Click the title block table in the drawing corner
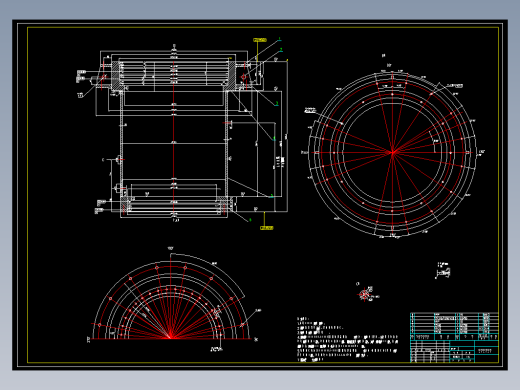This screenshot has width=520, height=390. coord(454,337)
